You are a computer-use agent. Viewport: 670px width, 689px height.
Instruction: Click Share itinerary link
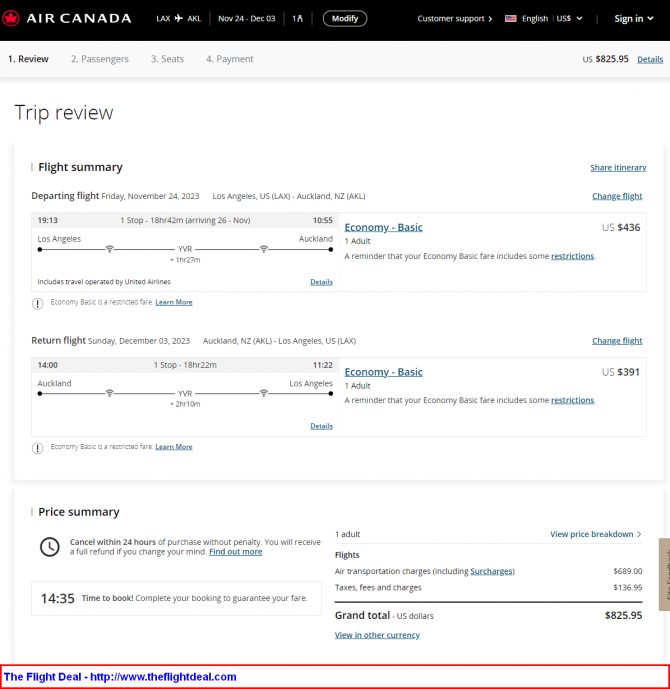pos(618,167)
